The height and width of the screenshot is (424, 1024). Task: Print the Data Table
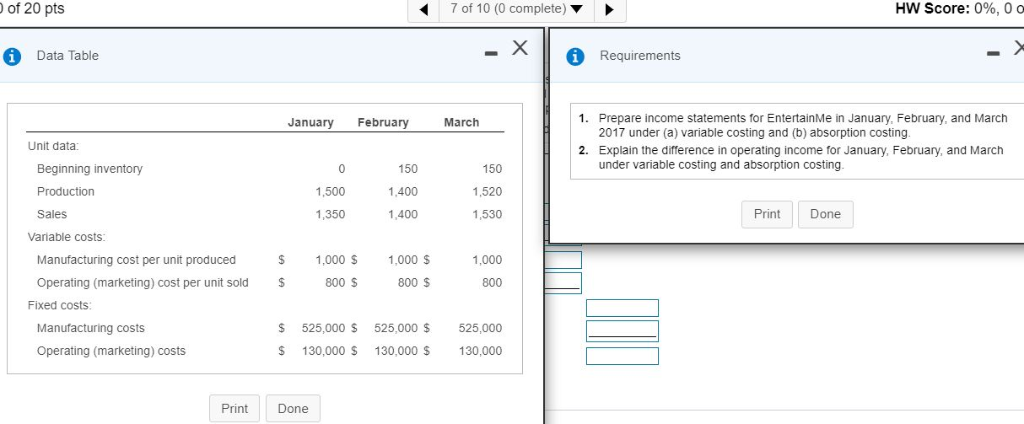tap(234, 408)
